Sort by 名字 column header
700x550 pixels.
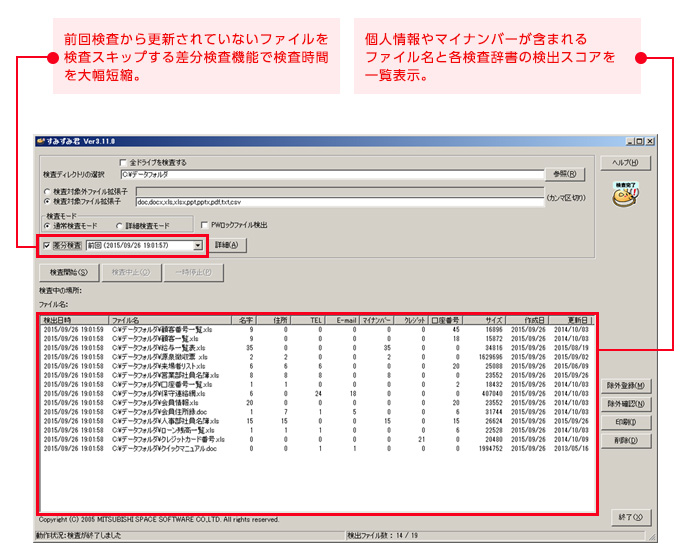244,320
